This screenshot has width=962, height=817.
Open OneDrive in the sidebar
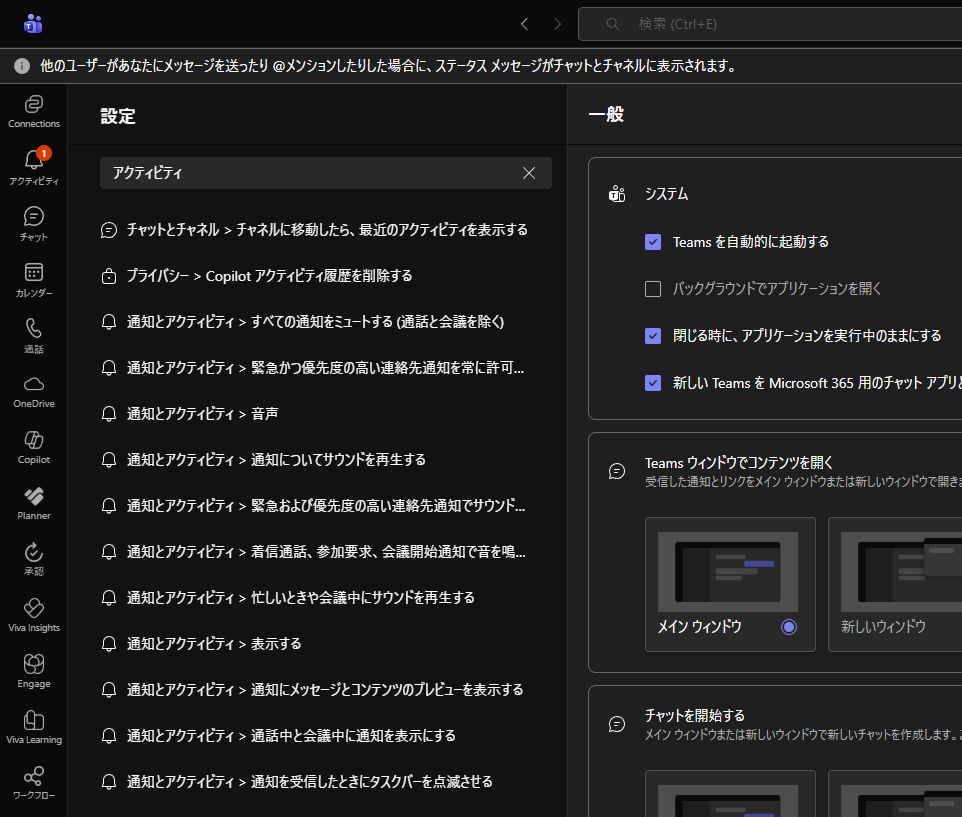[34, 390]
